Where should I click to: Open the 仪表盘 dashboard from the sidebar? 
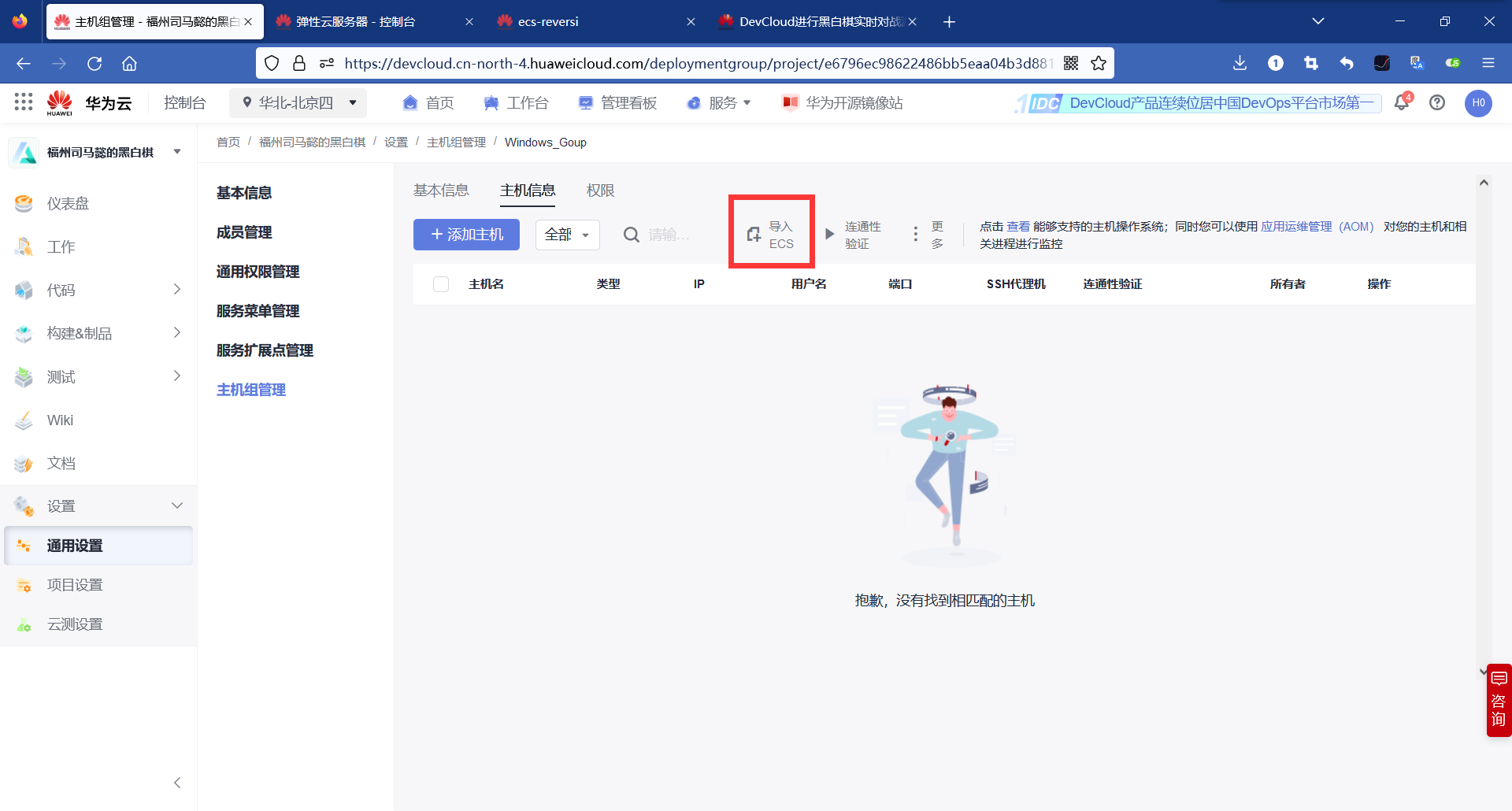67,202
